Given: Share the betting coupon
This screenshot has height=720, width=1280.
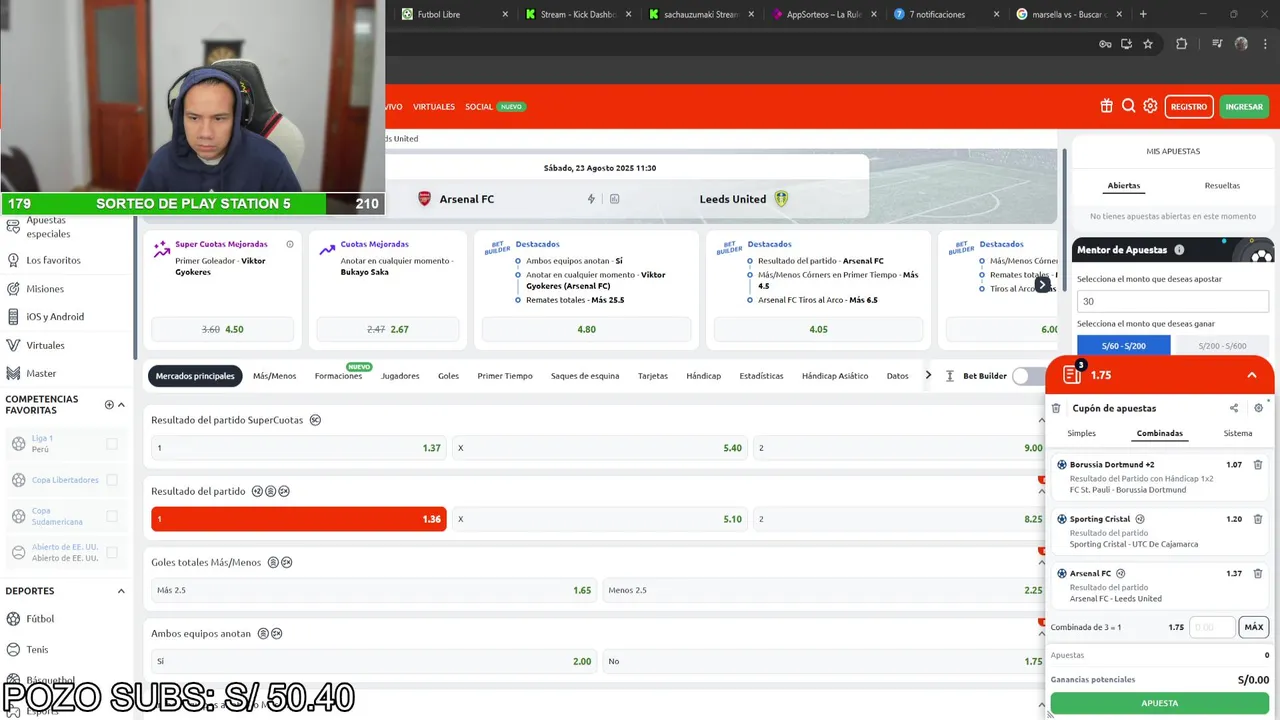Looking at the screenshot, I should (1234, 408).
